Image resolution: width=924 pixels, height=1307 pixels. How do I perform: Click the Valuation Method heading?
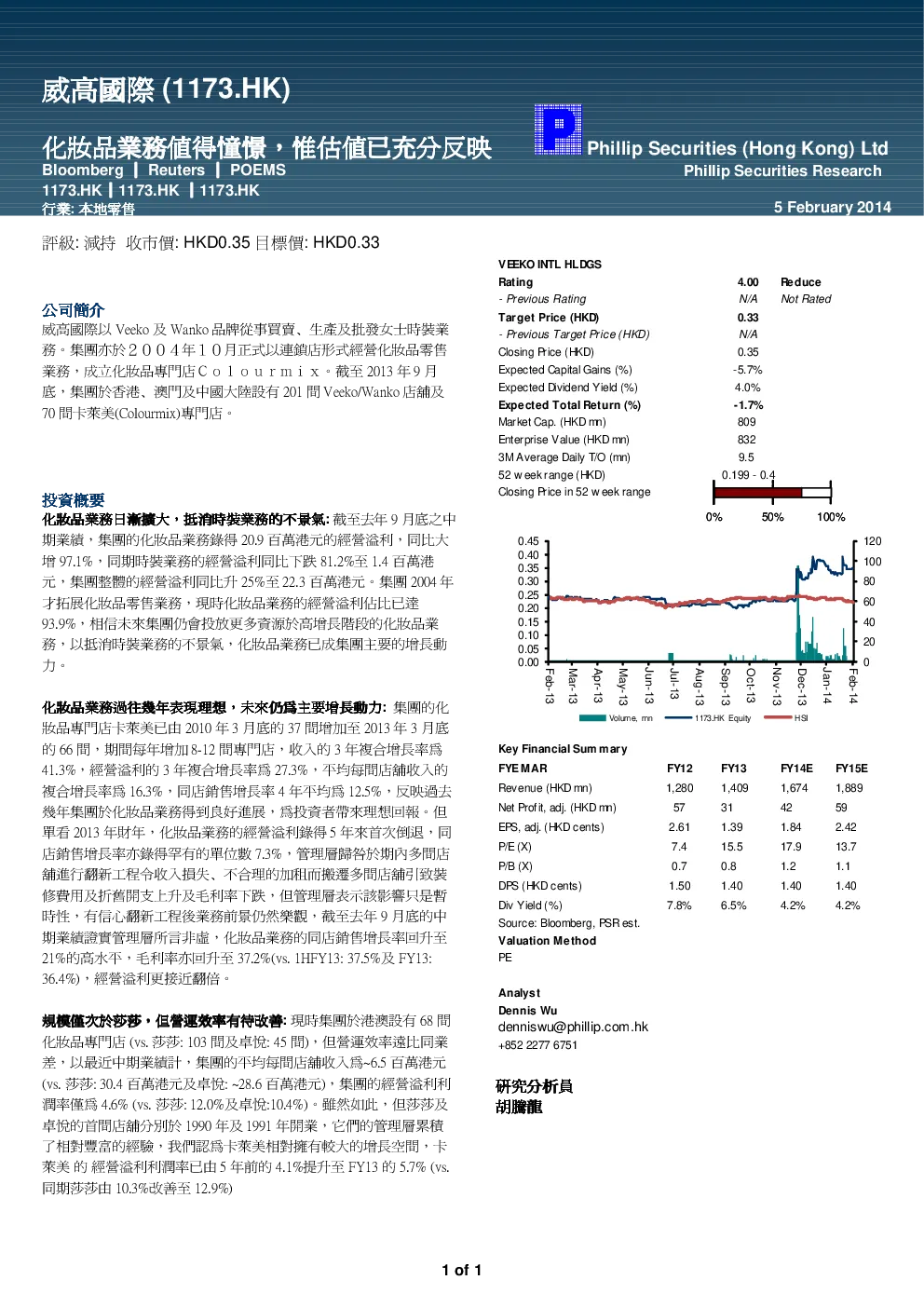click(547, 941)
